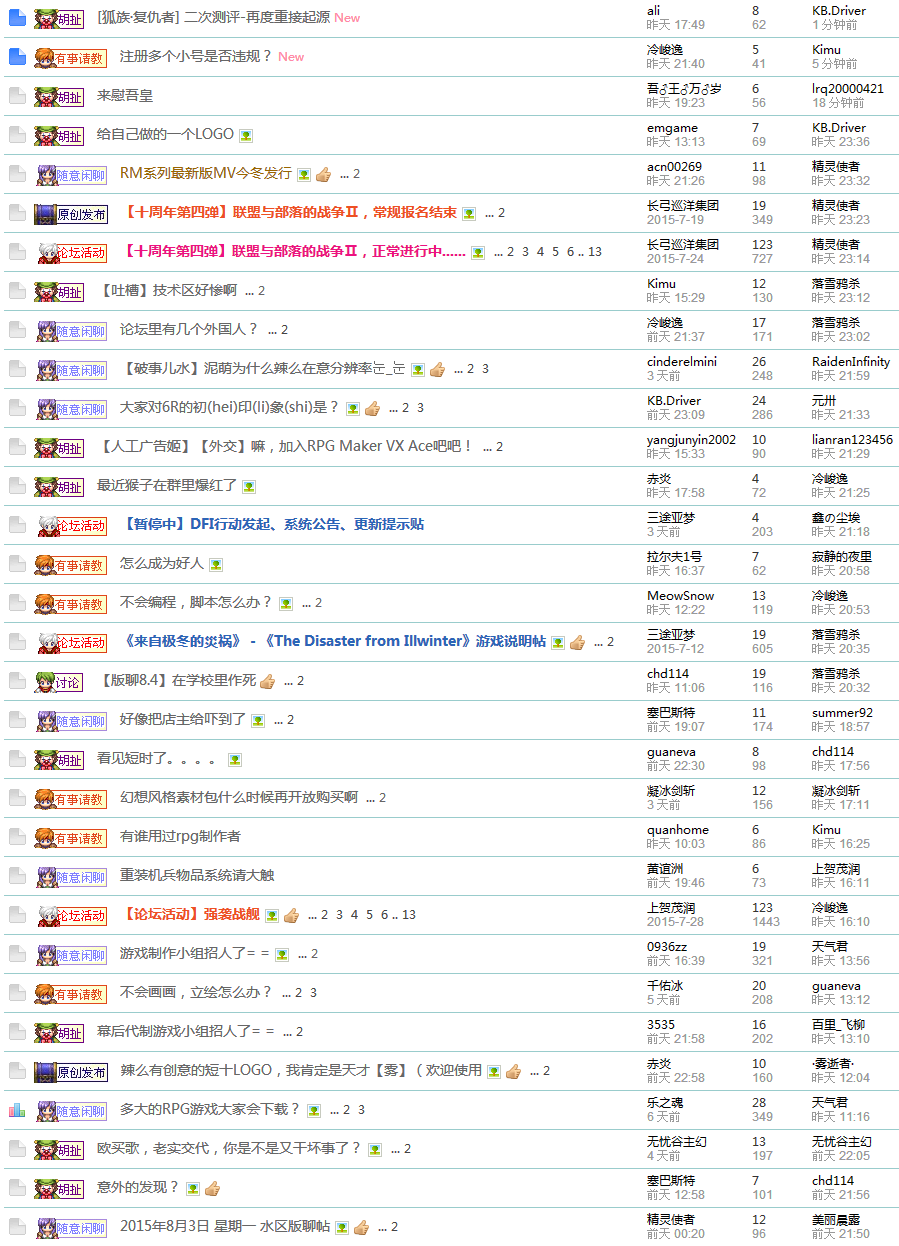This screenshot has width=899, height=1246.
Task: Click the New label after 注册多个小号是否违规
Action: 291,57
